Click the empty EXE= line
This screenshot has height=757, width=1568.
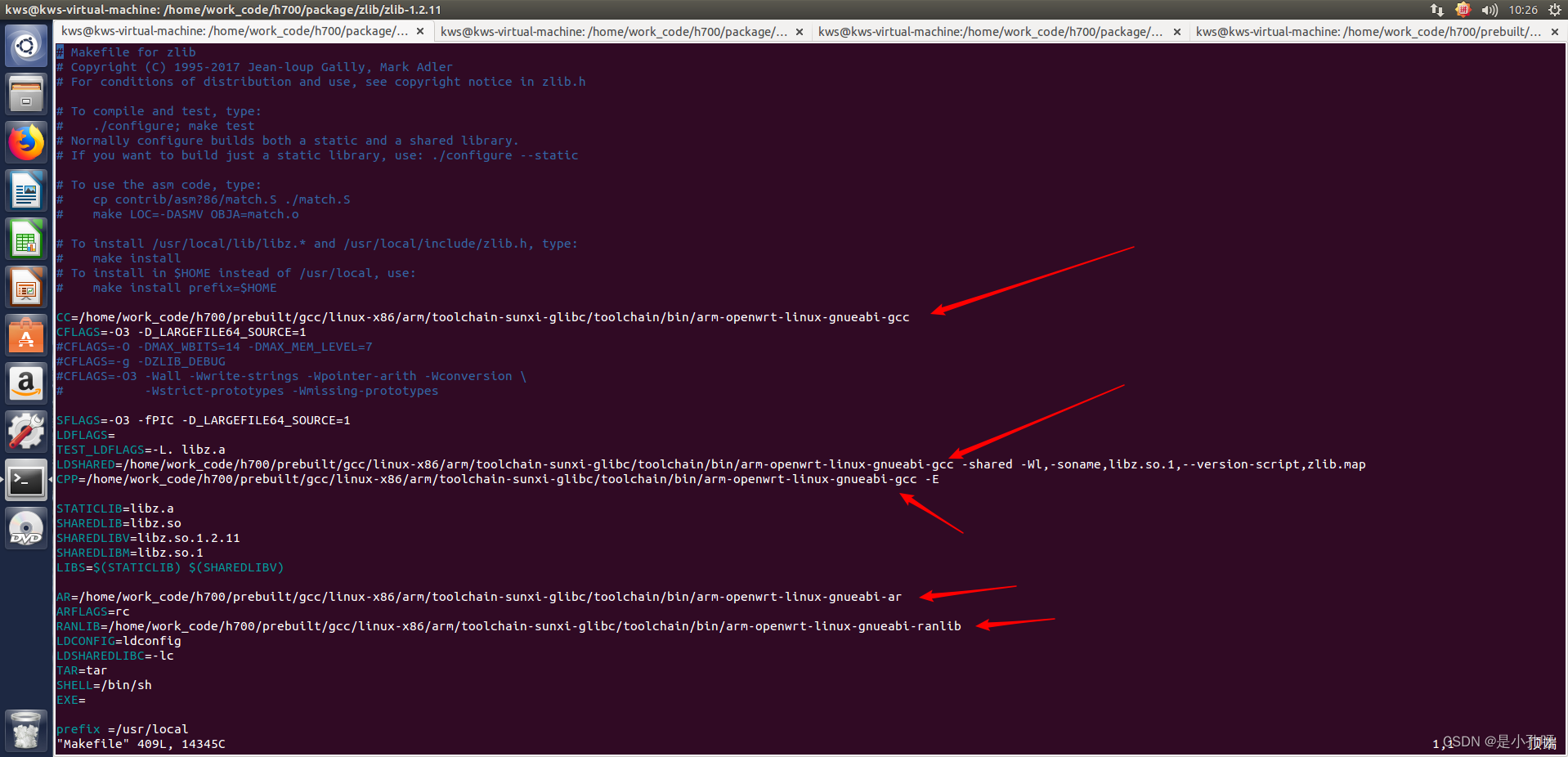[x=71, y=700]
